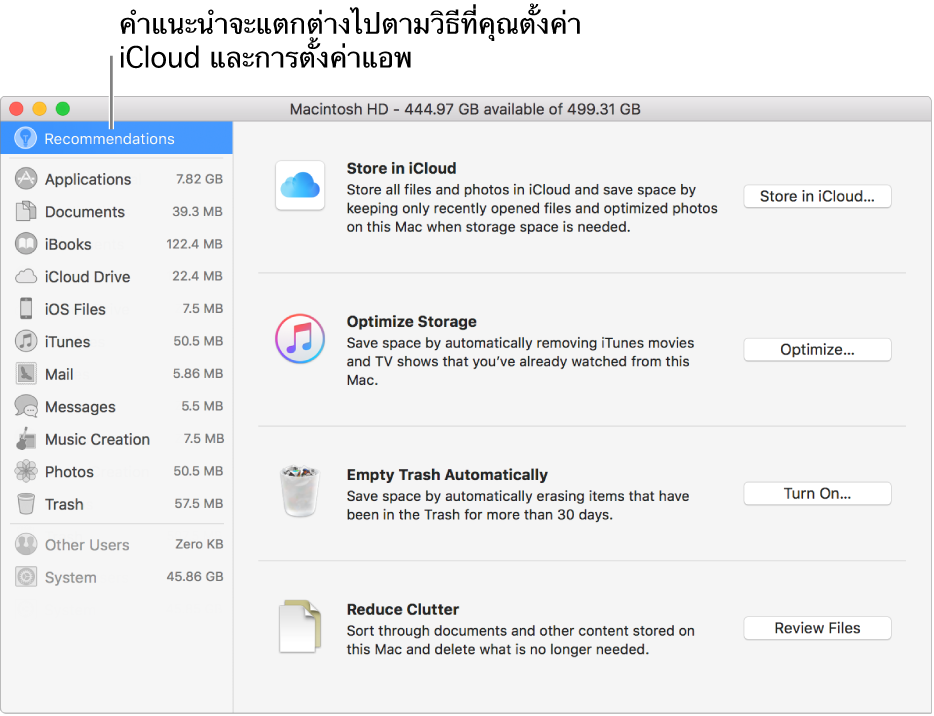The image size is (934, 716).
Task: Click the Optimize... button
Action: coord(817,350)
